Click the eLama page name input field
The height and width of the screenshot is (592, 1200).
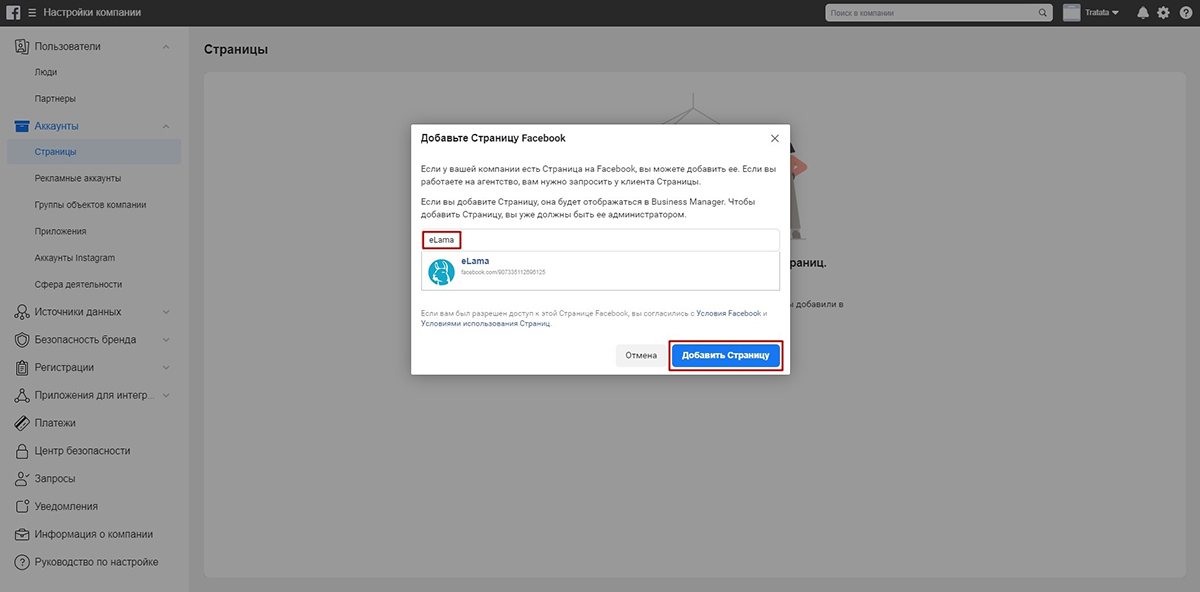pos(600,240)
